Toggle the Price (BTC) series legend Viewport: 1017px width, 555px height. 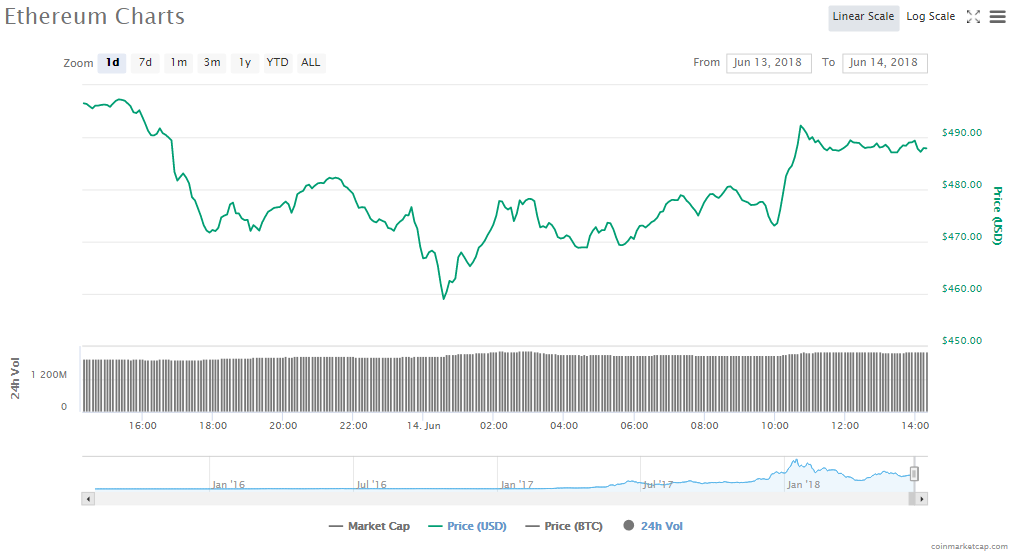click(563, 526)
